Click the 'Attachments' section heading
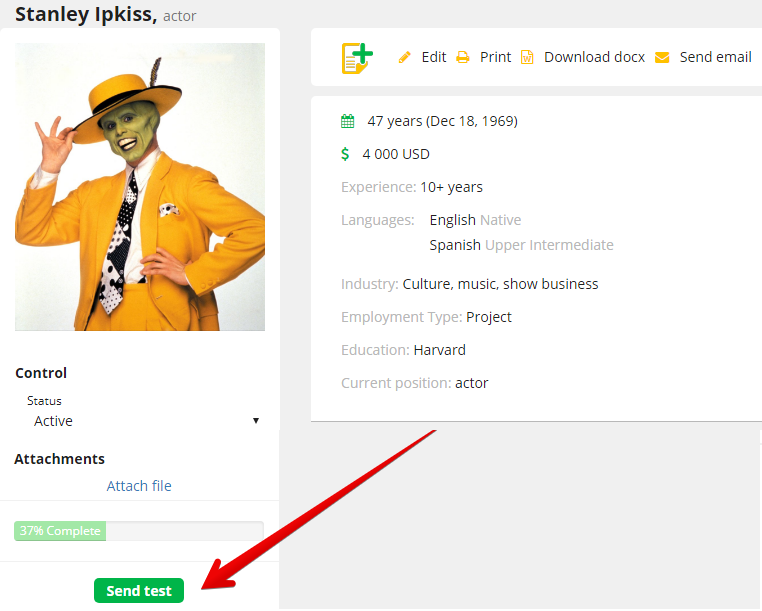Screen dimensions: 762x611 pyautogui.click(x=59, y=459)
